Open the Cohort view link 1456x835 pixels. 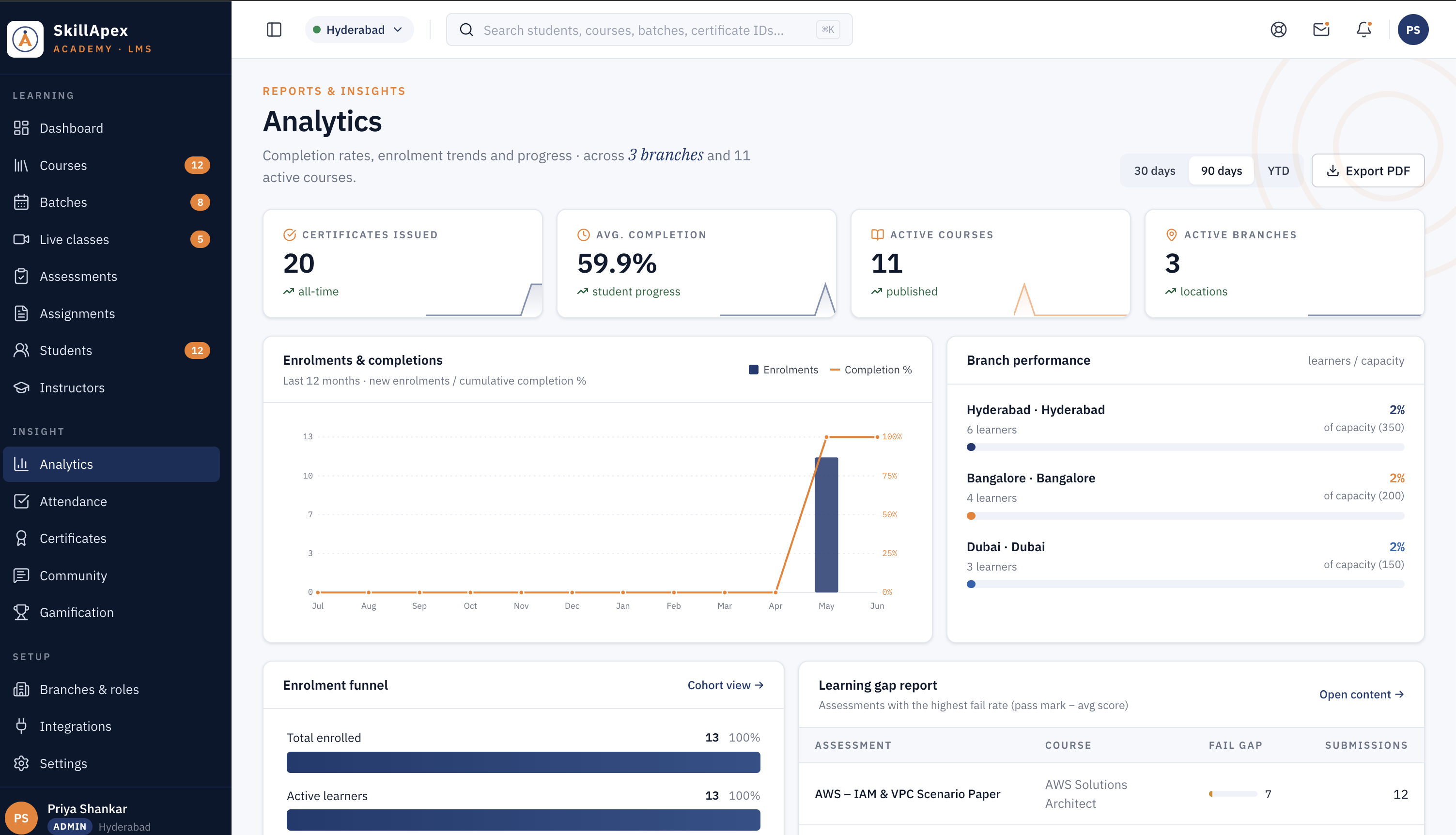click(x=726, y=685)
